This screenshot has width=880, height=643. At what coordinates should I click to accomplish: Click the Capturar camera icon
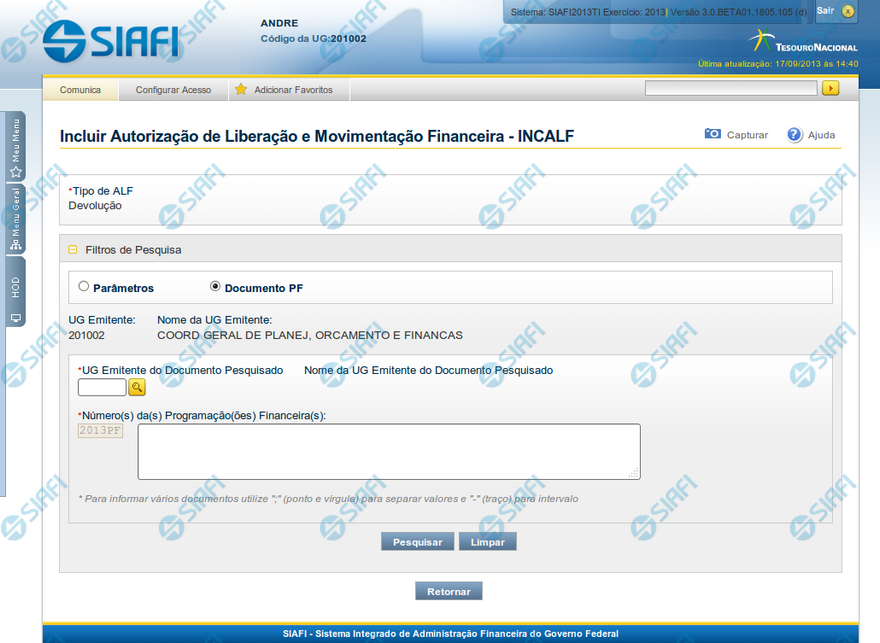713,134
